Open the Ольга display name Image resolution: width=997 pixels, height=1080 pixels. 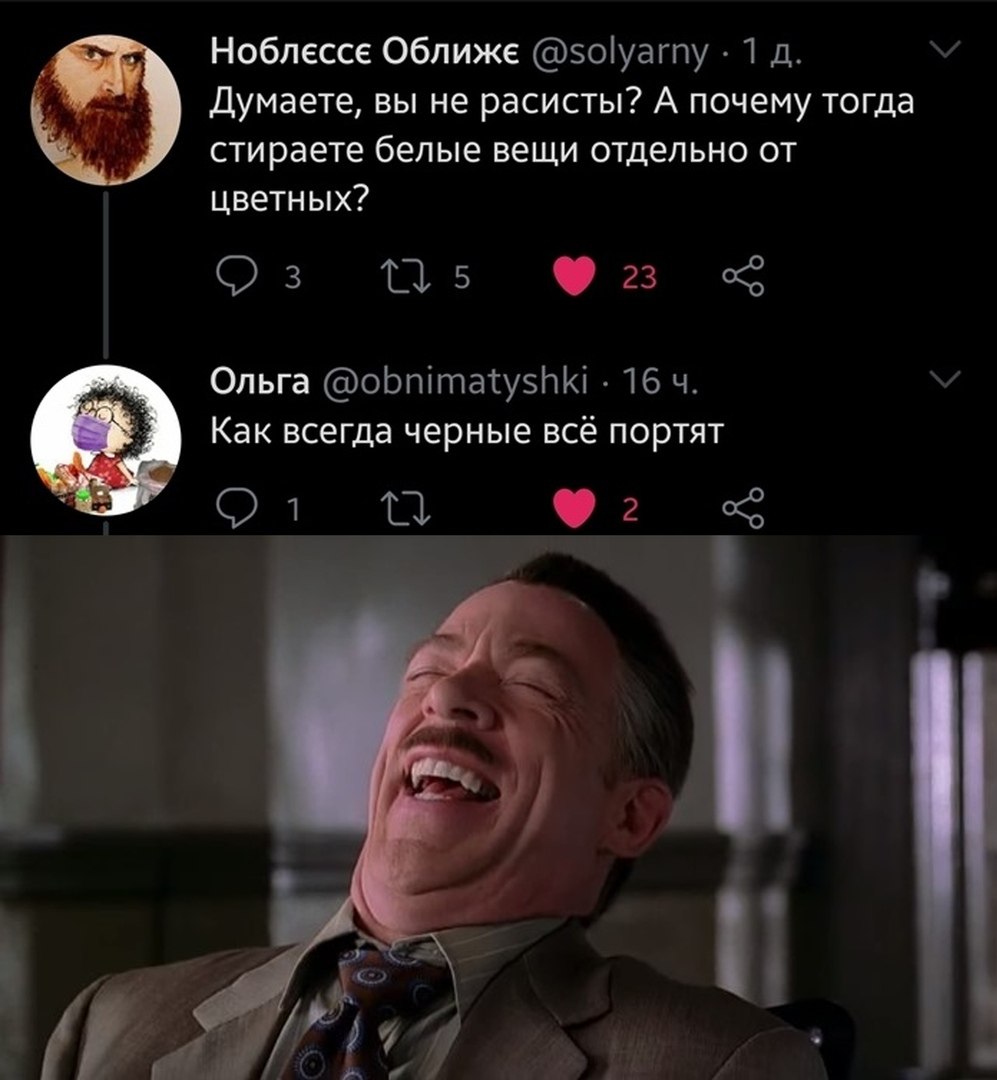tap(260, 382)
